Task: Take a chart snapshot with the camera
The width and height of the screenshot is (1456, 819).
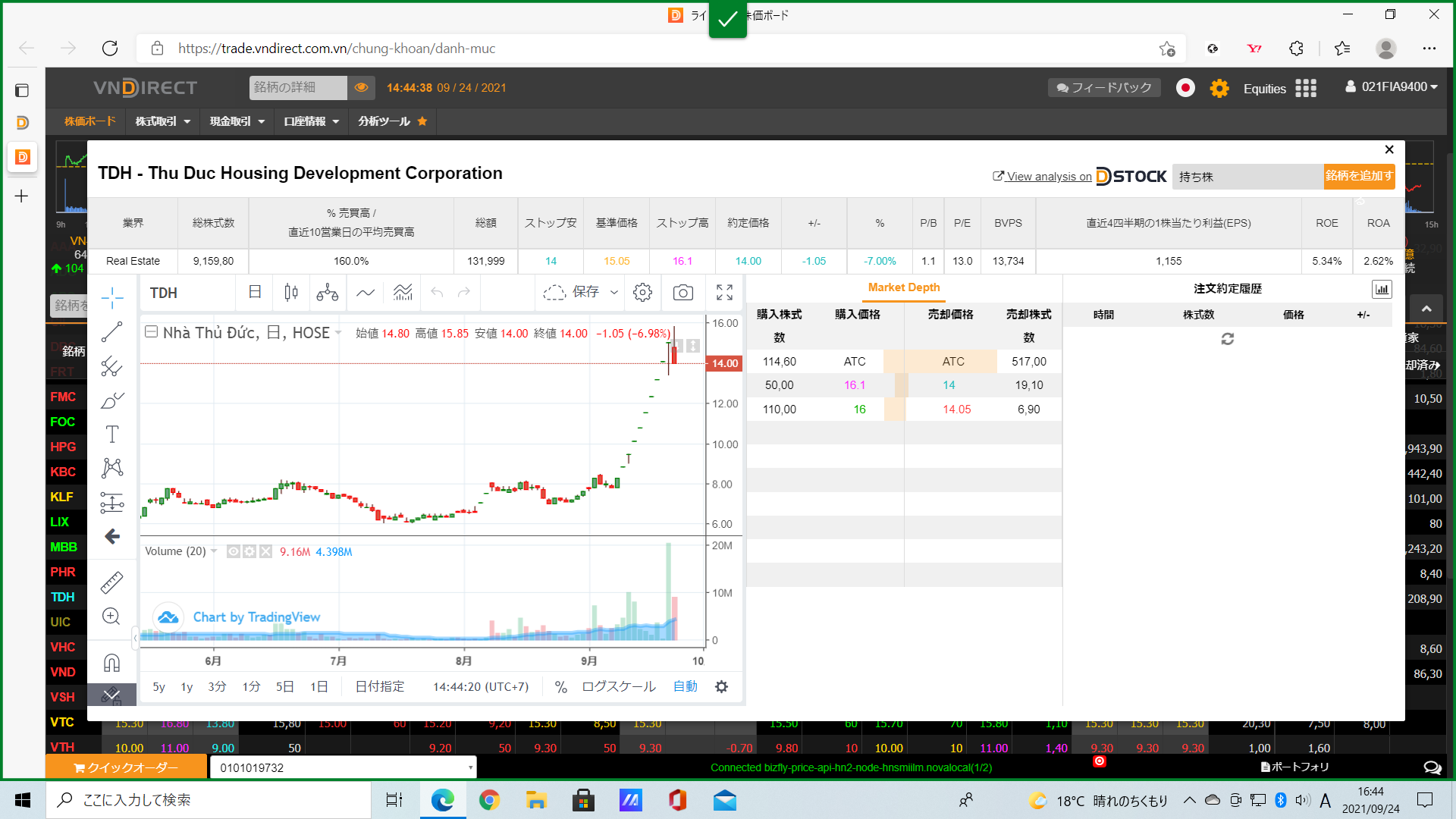Action: point(683,293)
